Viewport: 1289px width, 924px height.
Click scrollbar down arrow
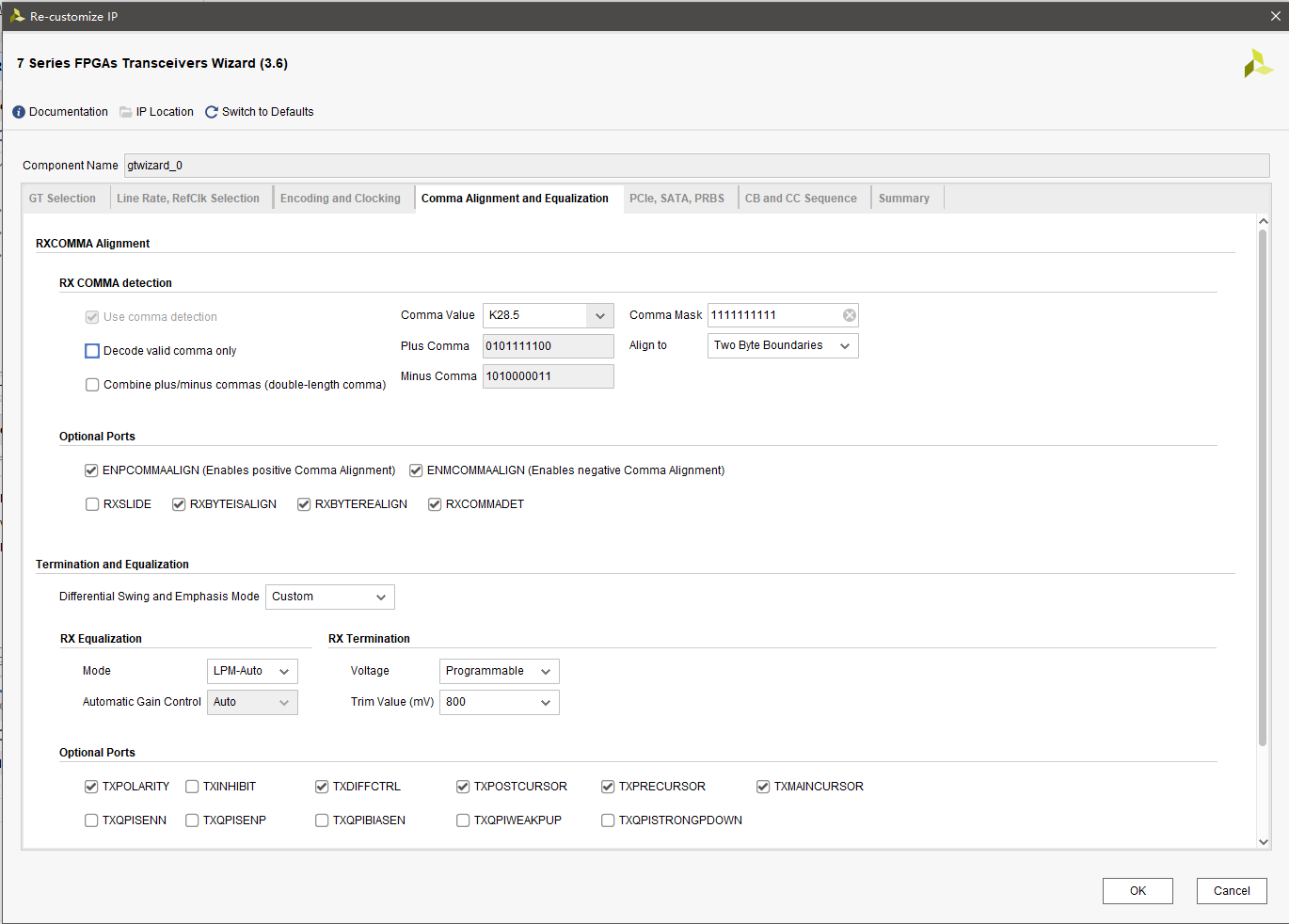click(x=1264, y=842)
